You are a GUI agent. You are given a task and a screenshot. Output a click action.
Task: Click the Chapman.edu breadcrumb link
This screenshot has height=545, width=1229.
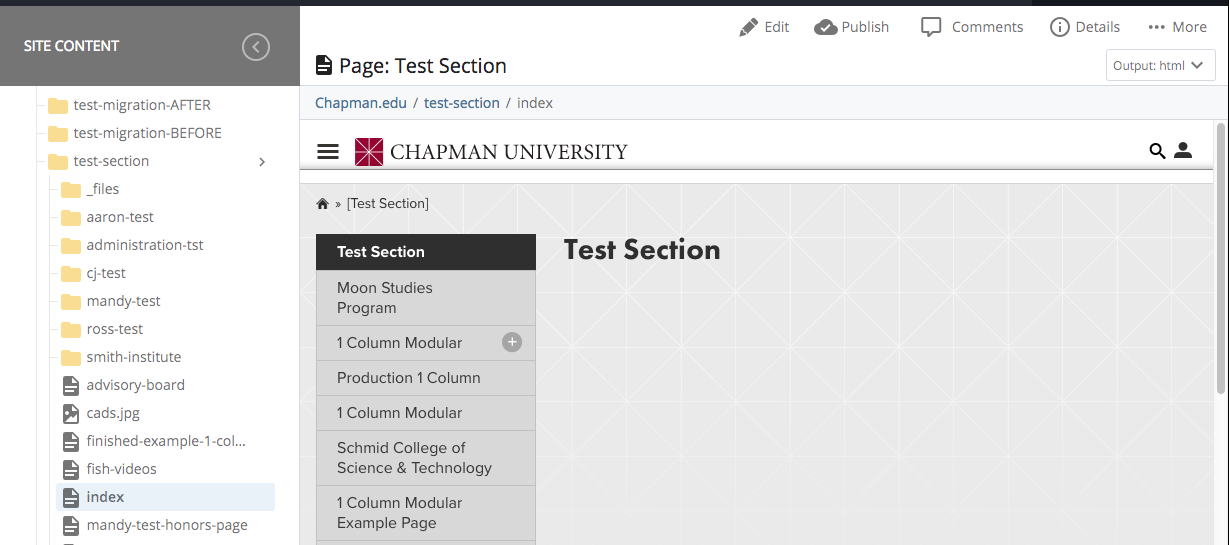pyautogui.click(x=360, y=103)
